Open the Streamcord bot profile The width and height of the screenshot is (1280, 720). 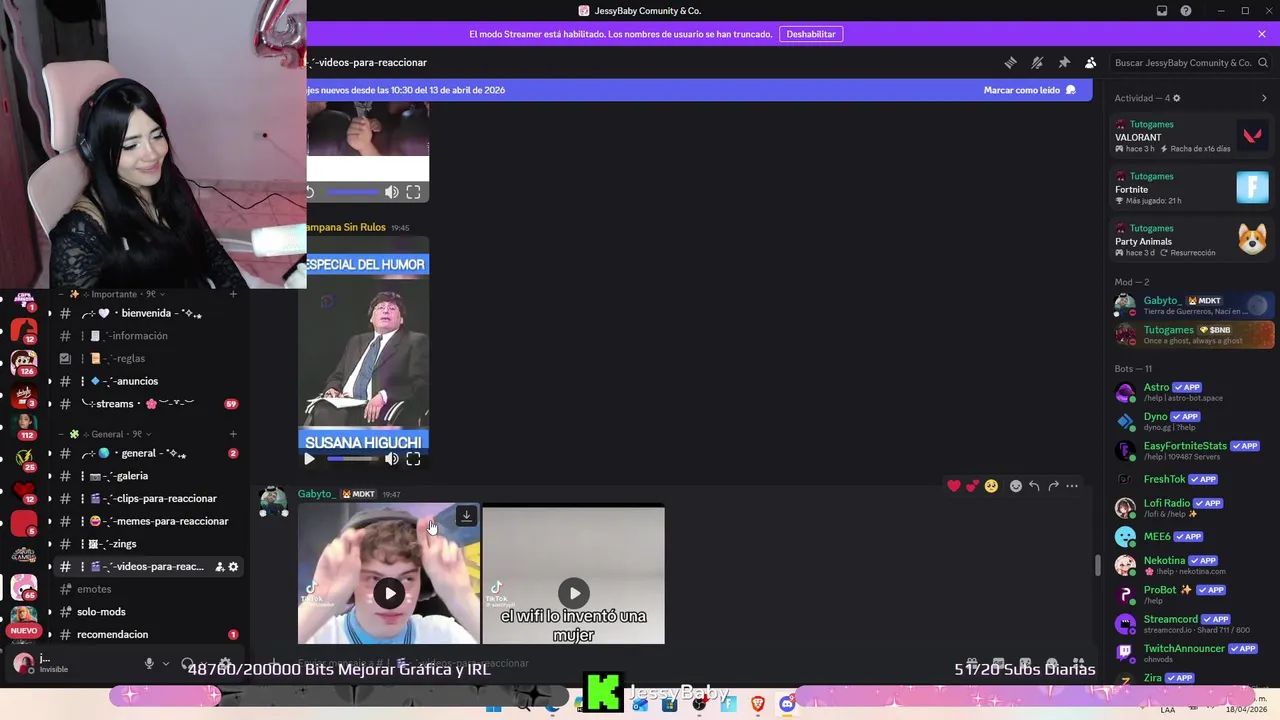pos(1192,624)
